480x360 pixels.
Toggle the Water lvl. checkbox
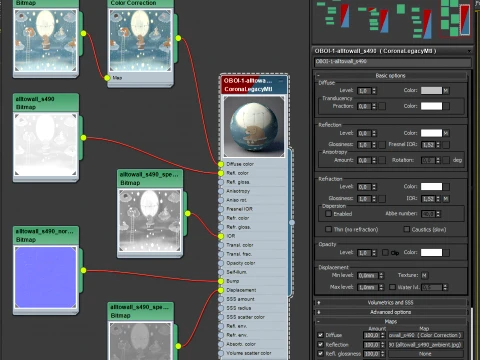pos(393,287)
